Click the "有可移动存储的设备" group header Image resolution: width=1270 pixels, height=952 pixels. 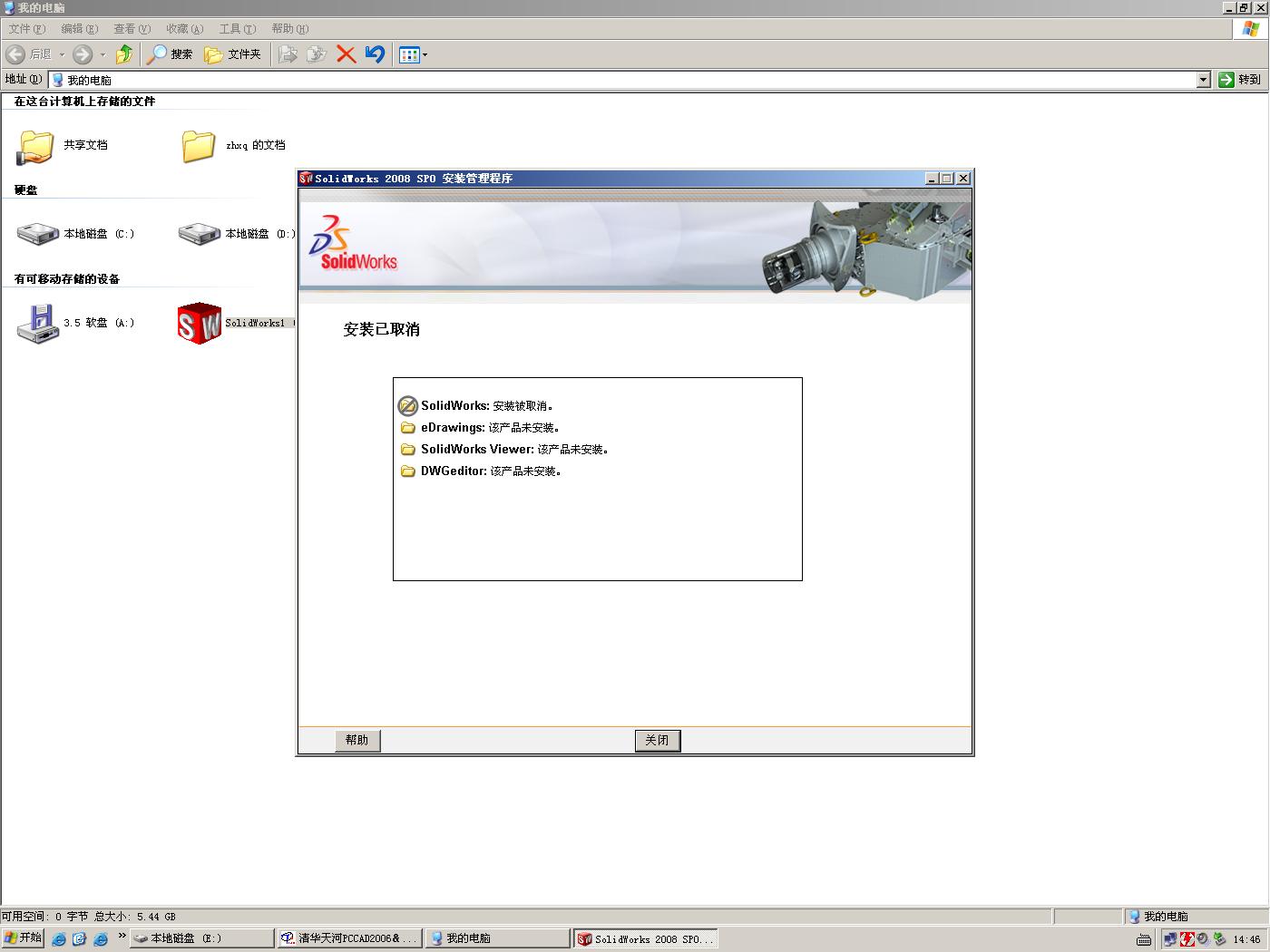tap(67, 279)
